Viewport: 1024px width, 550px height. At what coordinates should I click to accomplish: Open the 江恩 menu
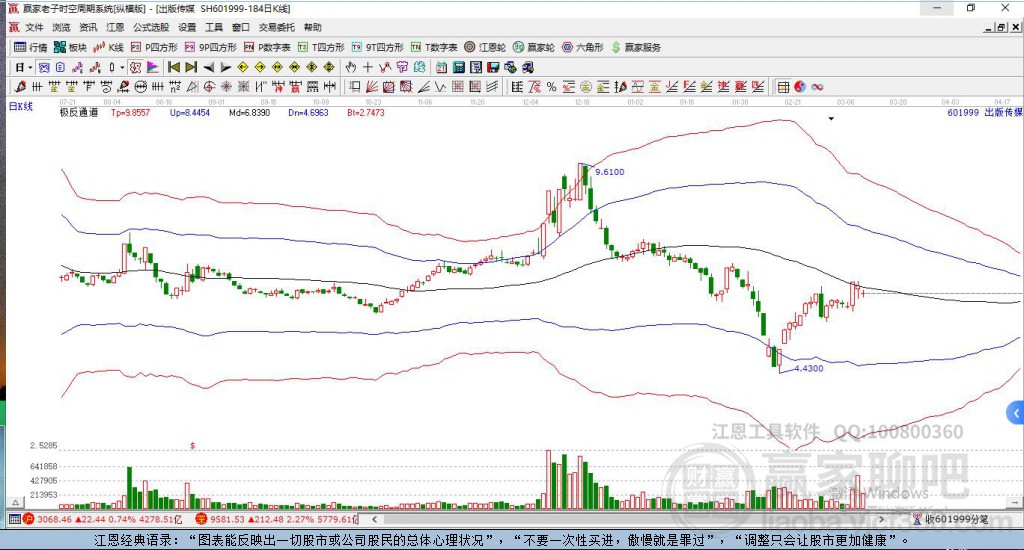click(x=115, y=27)
